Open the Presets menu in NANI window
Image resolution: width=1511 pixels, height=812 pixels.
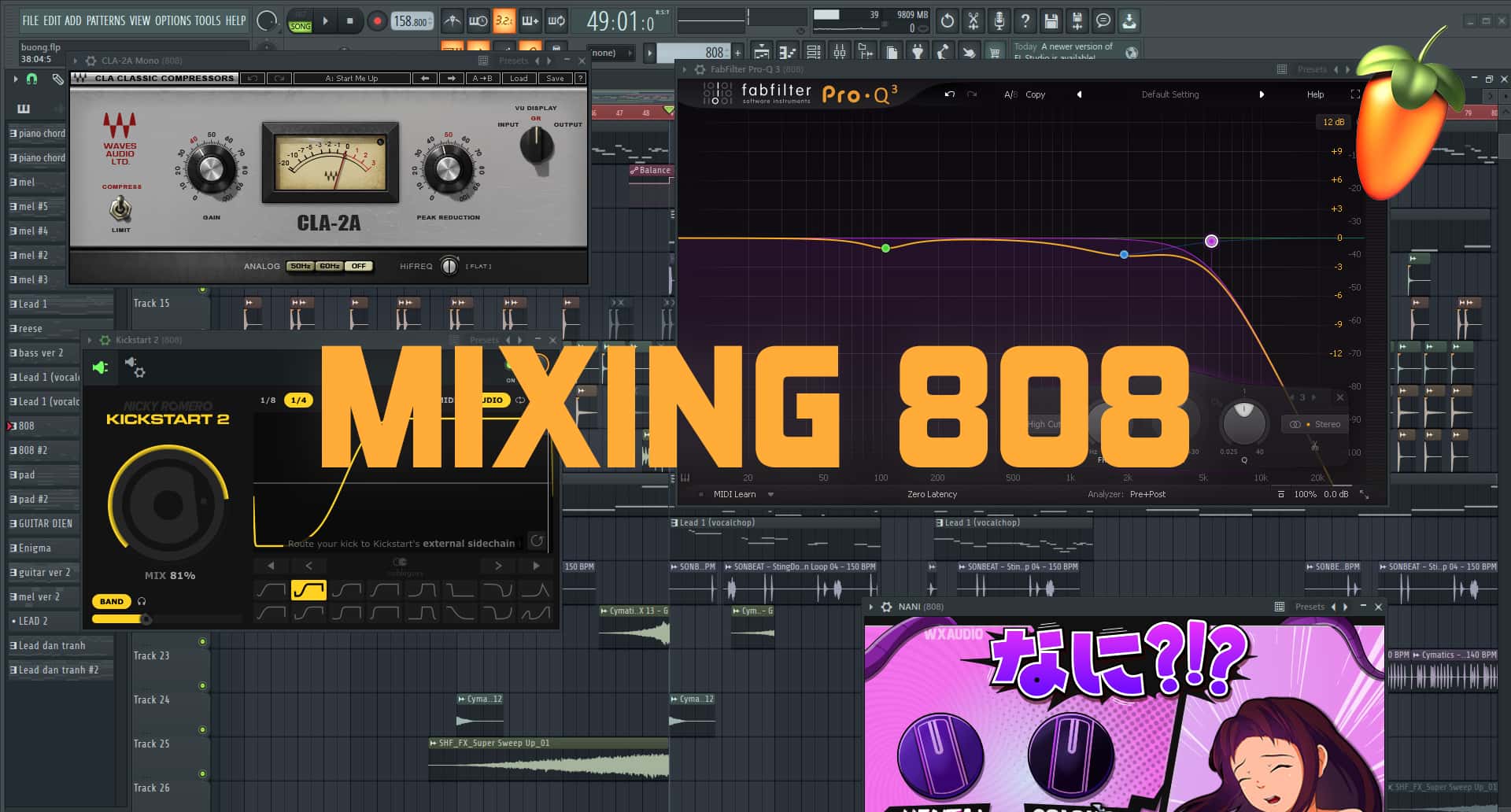(1310, 607)
